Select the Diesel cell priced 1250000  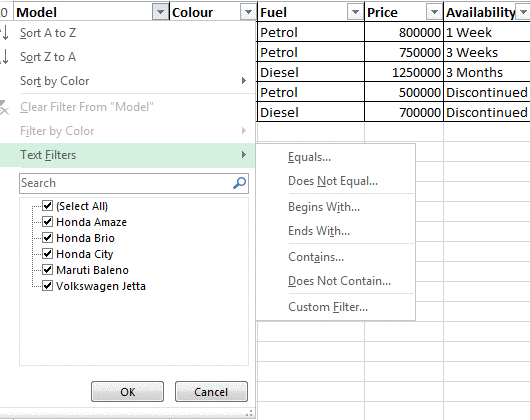coord(311,72)
